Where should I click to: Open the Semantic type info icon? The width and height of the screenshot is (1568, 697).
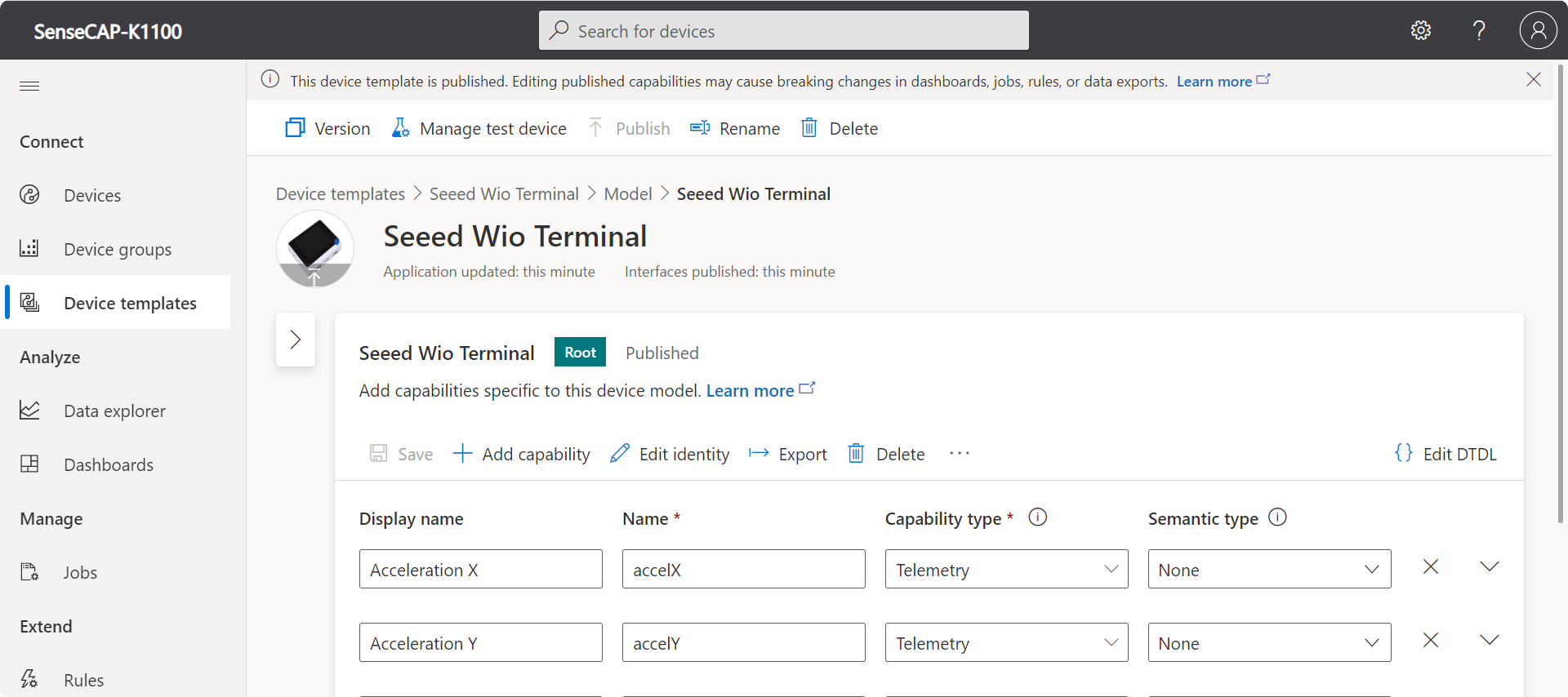1278,517
